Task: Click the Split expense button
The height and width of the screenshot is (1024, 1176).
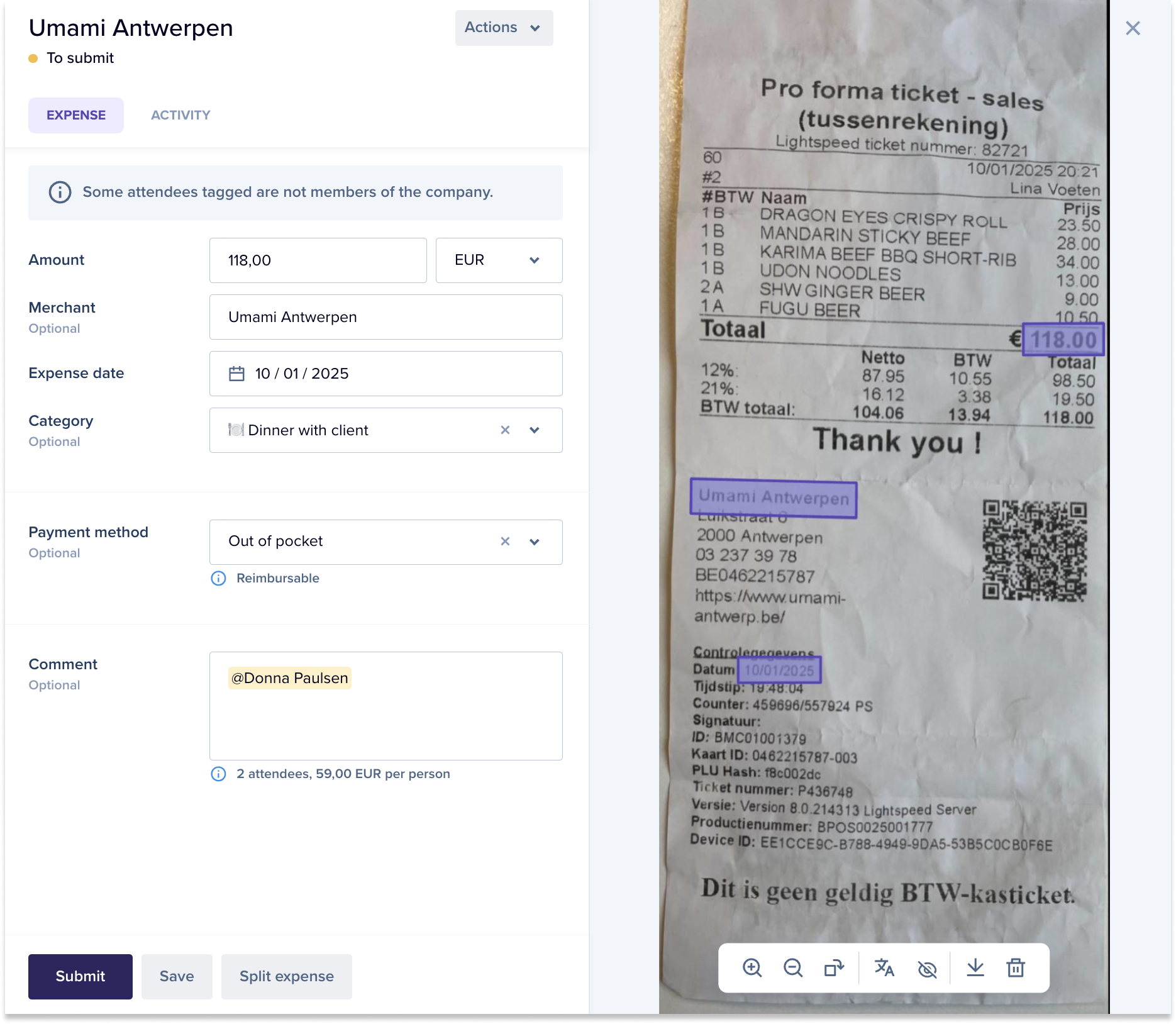Action: (287, 976)
